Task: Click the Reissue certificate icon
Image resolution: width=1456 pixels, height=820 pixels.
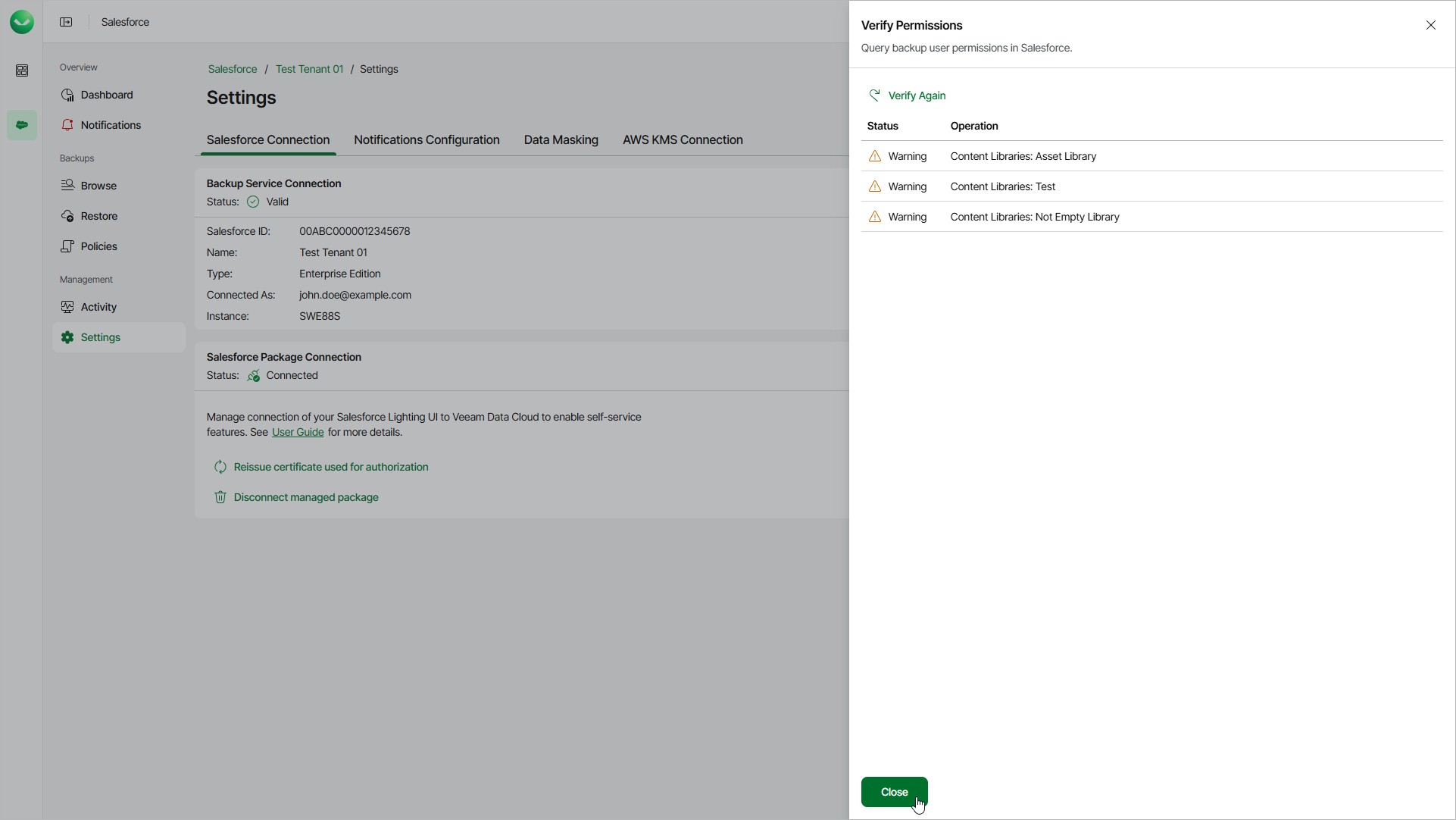Action: [220, 467]
